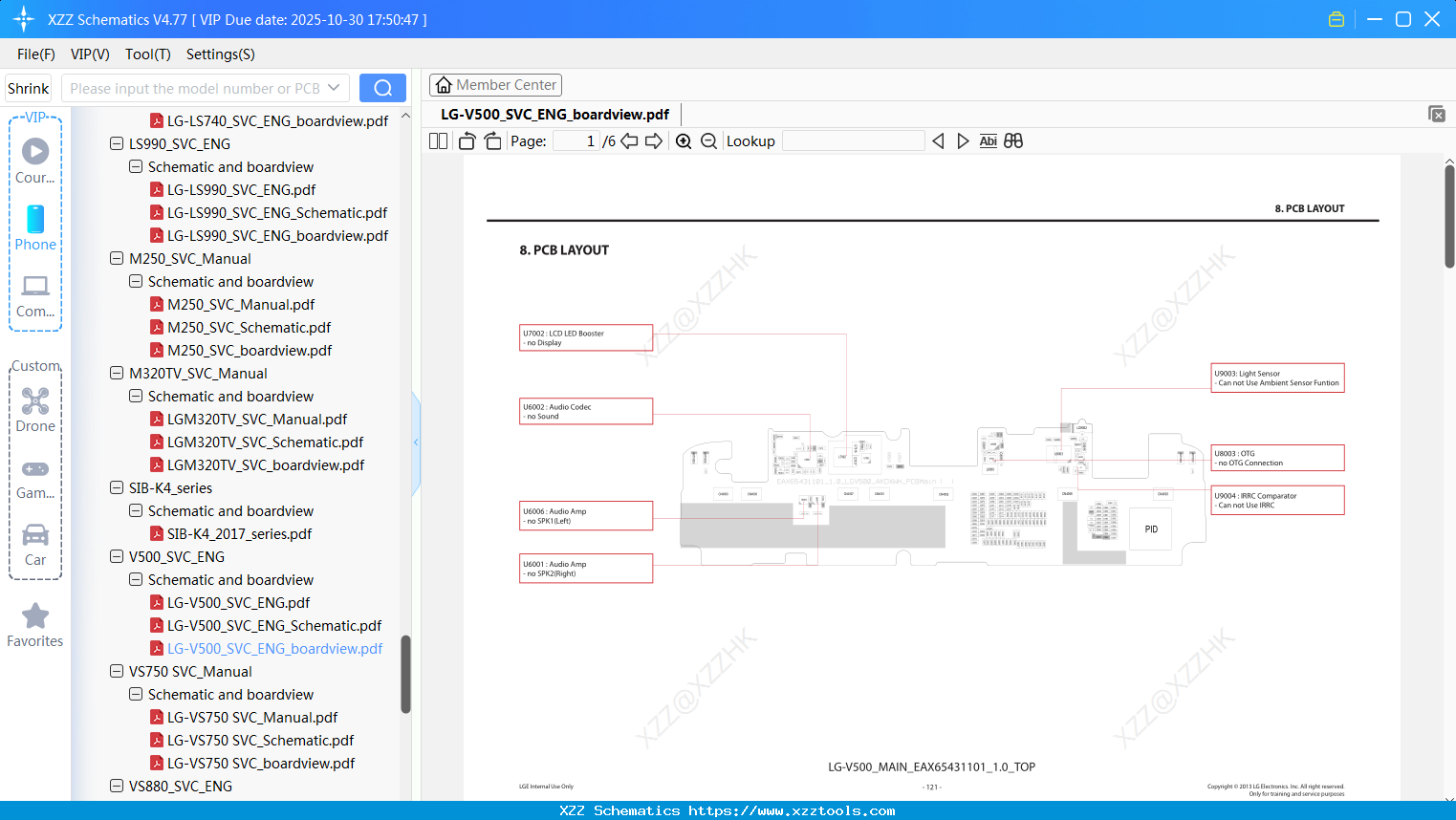
Task: Open LG-V500_SVC_ENG.pdf
Action: click(x=230, y=603)
